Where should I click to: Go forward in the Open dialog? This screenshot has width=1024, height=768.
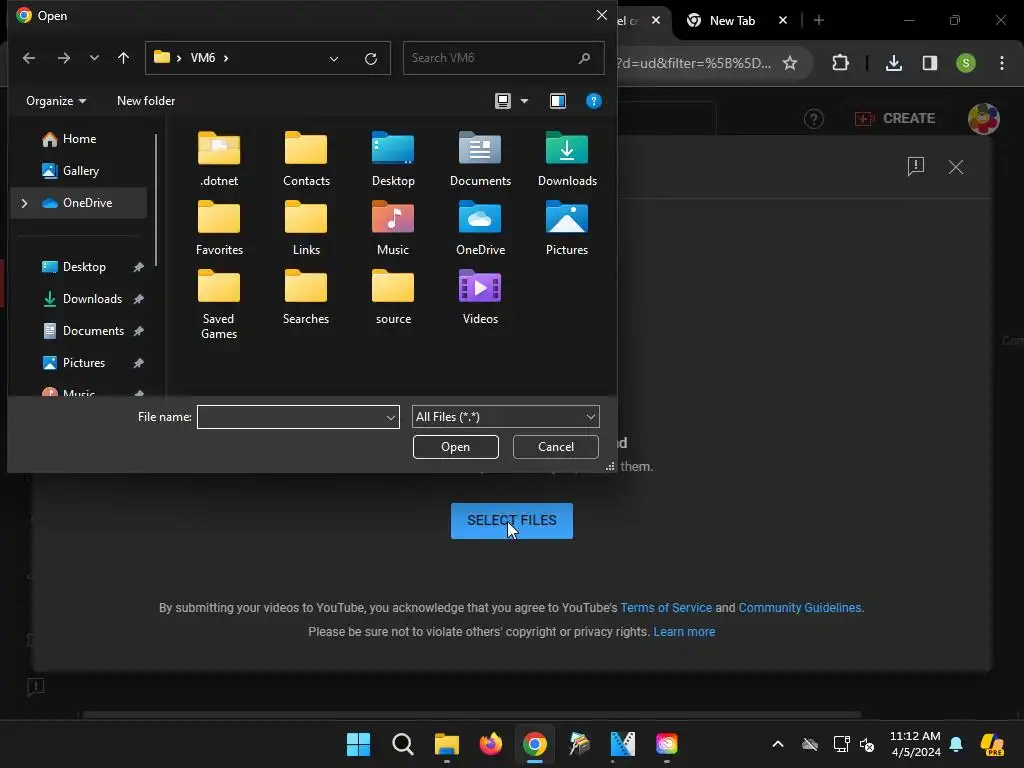tap(63, 58)
